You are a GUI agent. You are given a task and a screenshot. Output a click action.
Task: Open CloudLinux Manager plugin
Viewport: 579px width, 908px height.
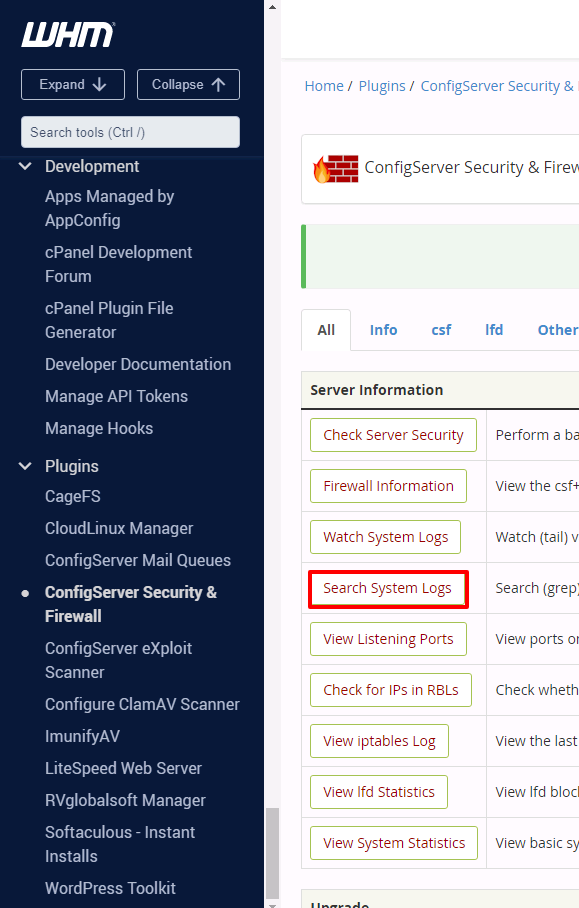119,528
